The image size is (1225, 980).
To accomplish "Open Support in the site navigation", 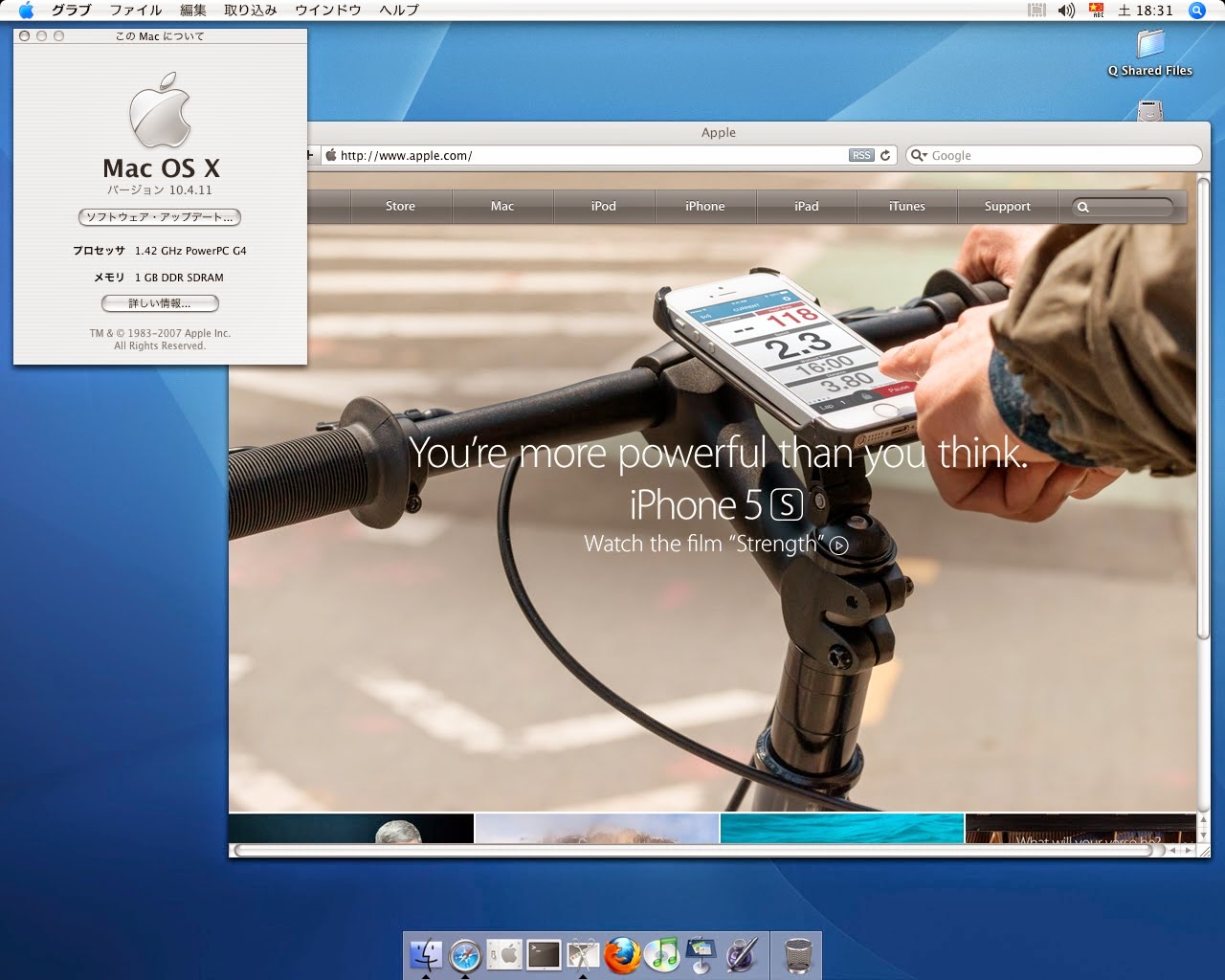I will [1008, 206].
